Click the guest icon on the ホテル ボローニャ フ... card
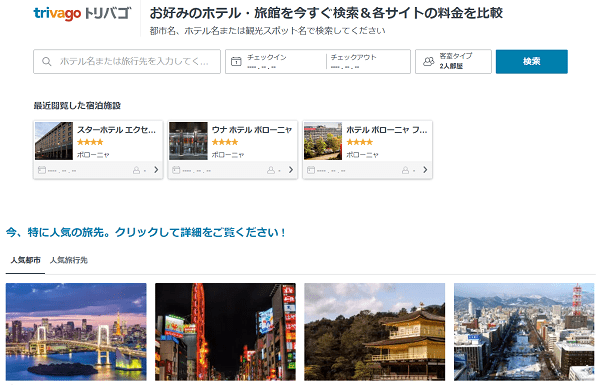Screen dimensions: 600x385 [406, 170]
